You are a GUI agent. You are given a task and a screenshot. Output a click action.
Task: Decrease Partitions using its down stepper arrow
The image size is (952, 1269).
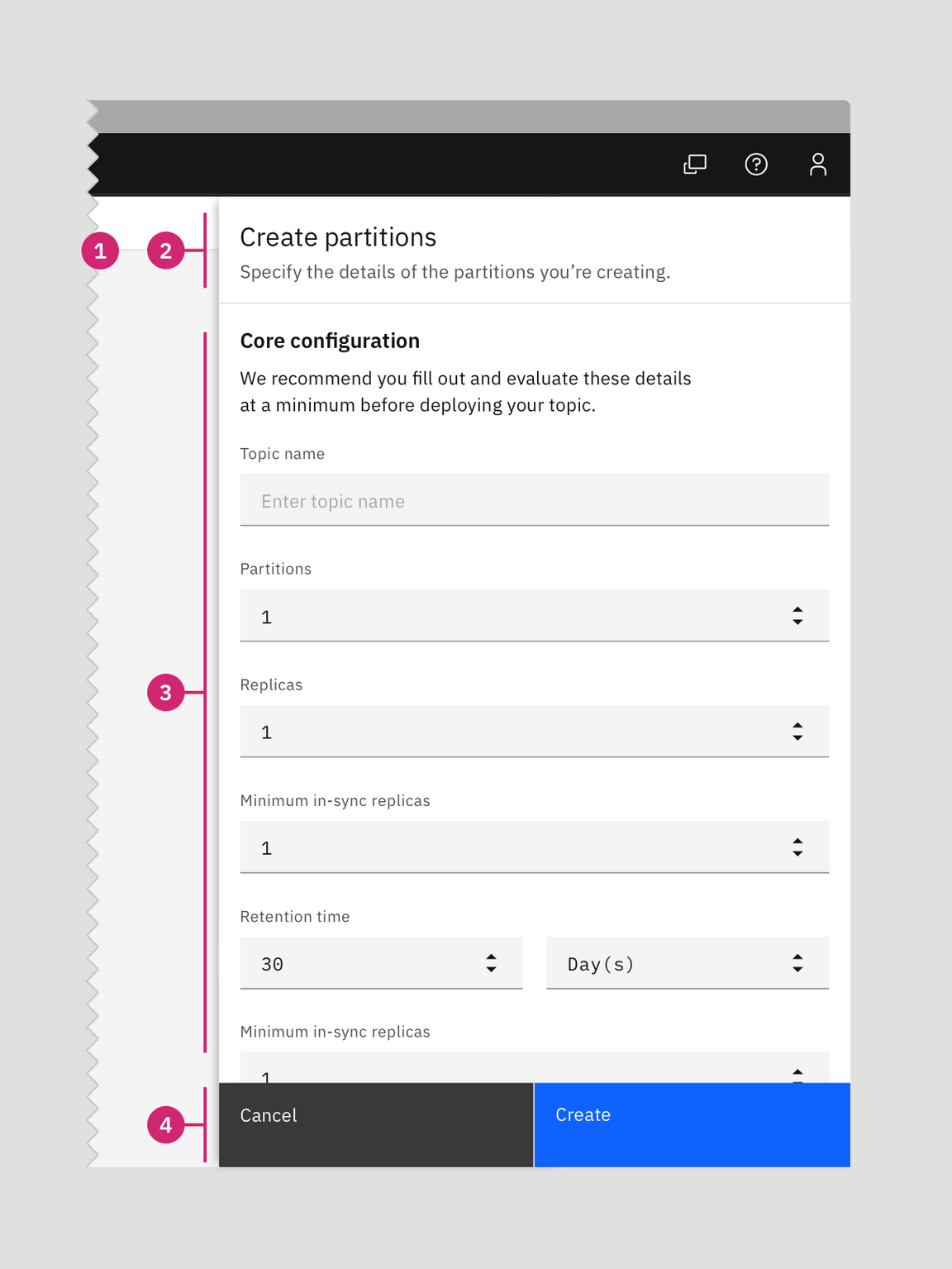[797, 621]
